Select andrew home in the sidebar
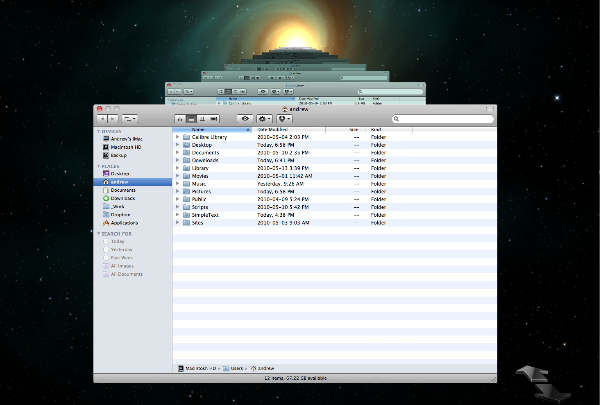The width and height of the screenshot is (600, 405). [x=132, y=182]
